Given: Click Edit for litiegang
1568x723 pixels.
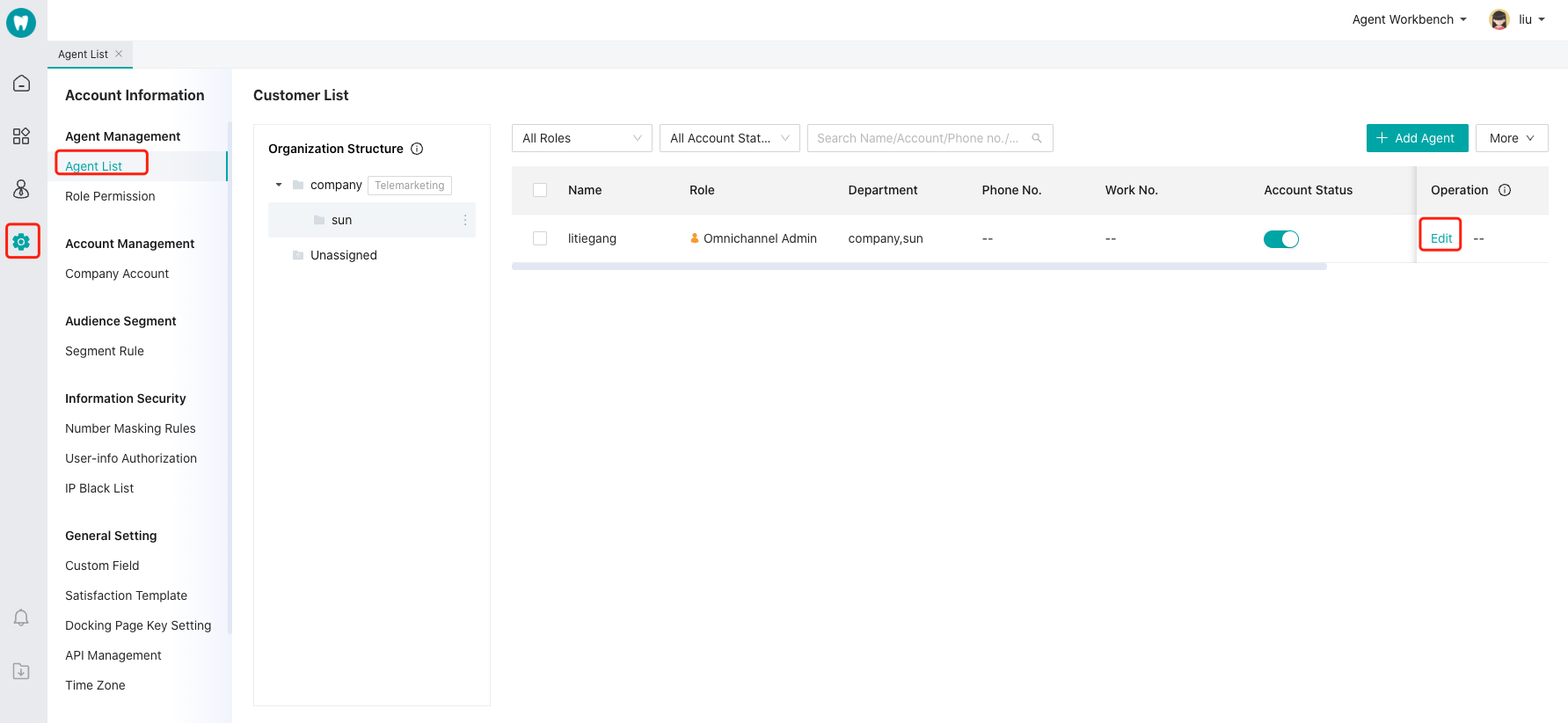Looking at the screenshot, I should coord(1440,238).
